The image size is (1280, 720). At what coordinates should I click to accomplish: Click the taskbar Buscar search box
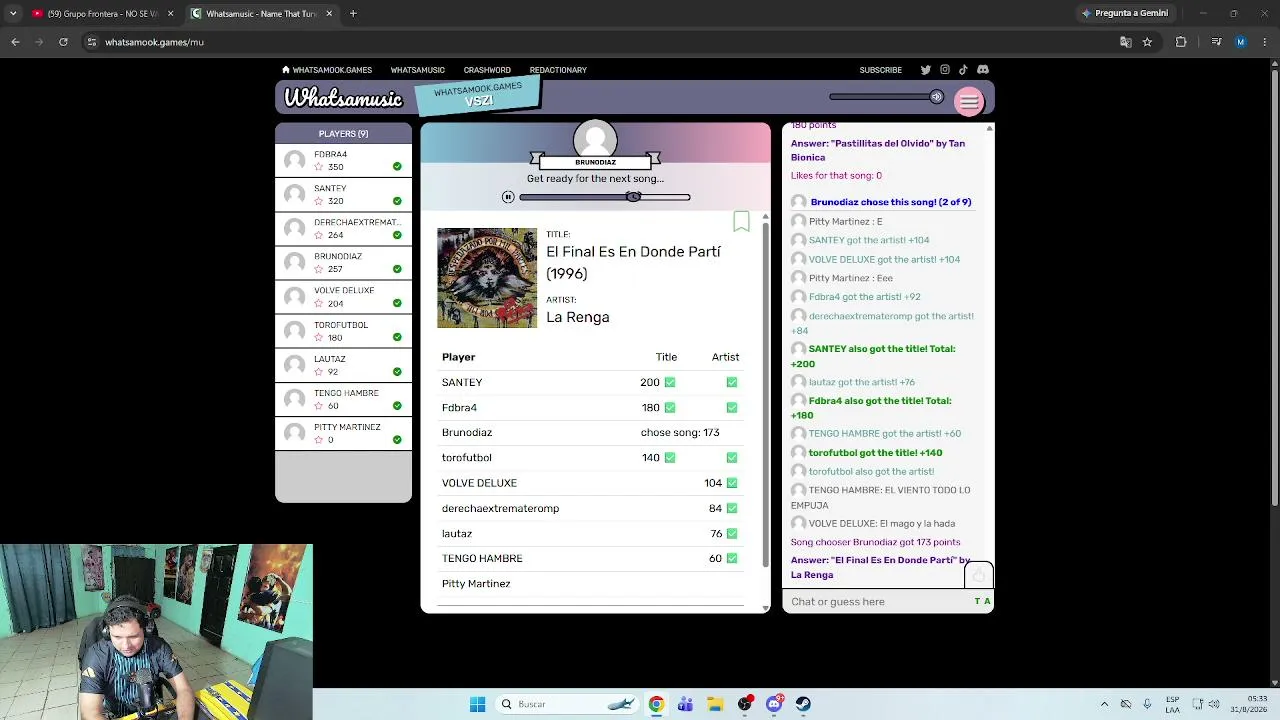pyautogui.click(x=567, y=704)
